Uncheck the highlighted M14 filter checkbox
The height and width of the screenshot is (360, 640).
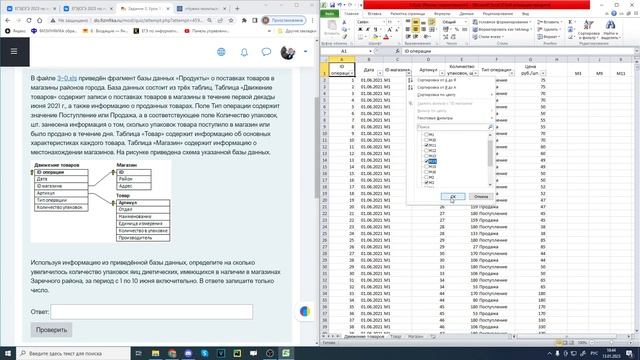(426, 161)
